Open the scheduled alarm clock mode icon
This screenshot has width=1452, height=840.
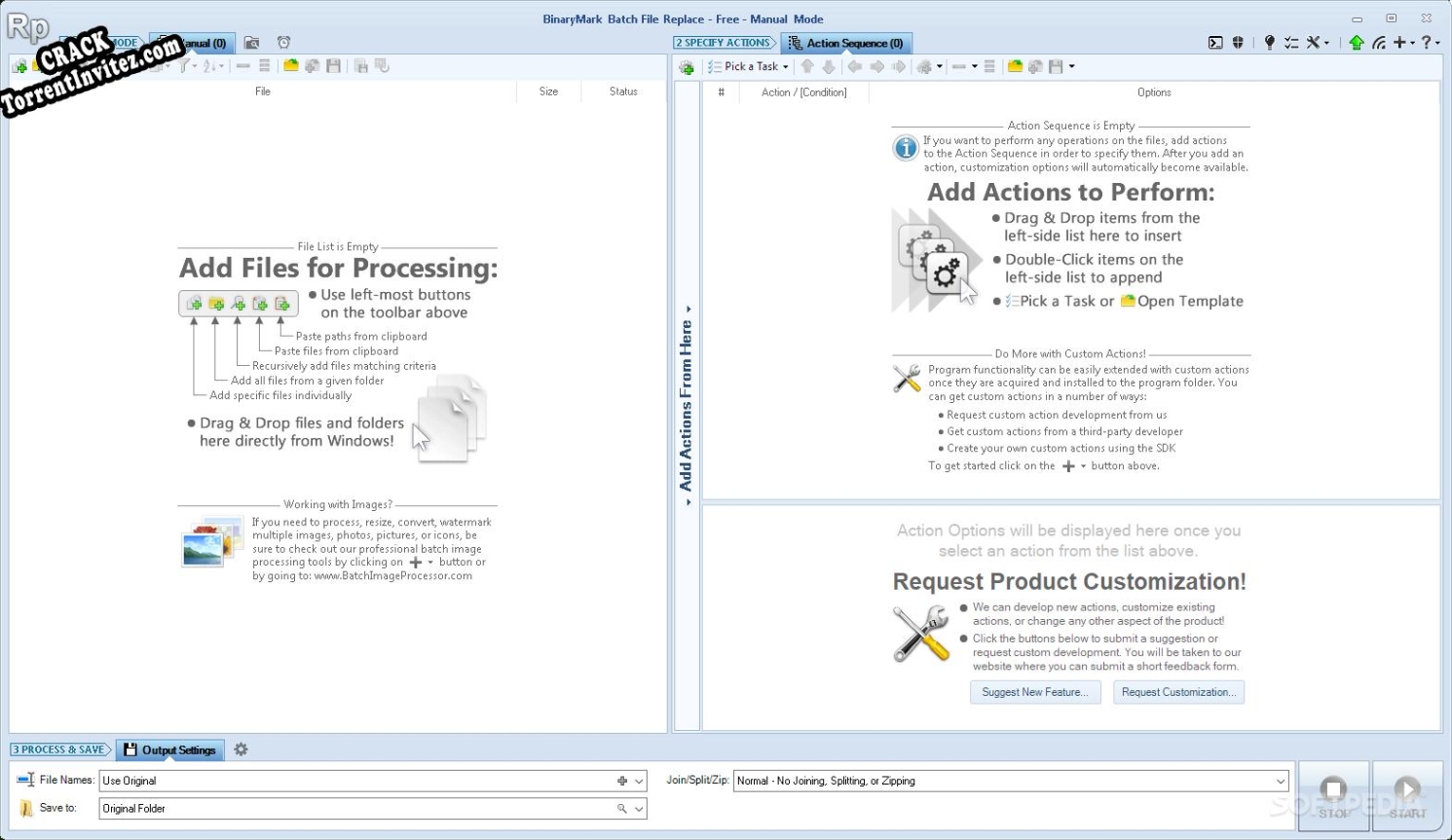click(x=283, y=43)
